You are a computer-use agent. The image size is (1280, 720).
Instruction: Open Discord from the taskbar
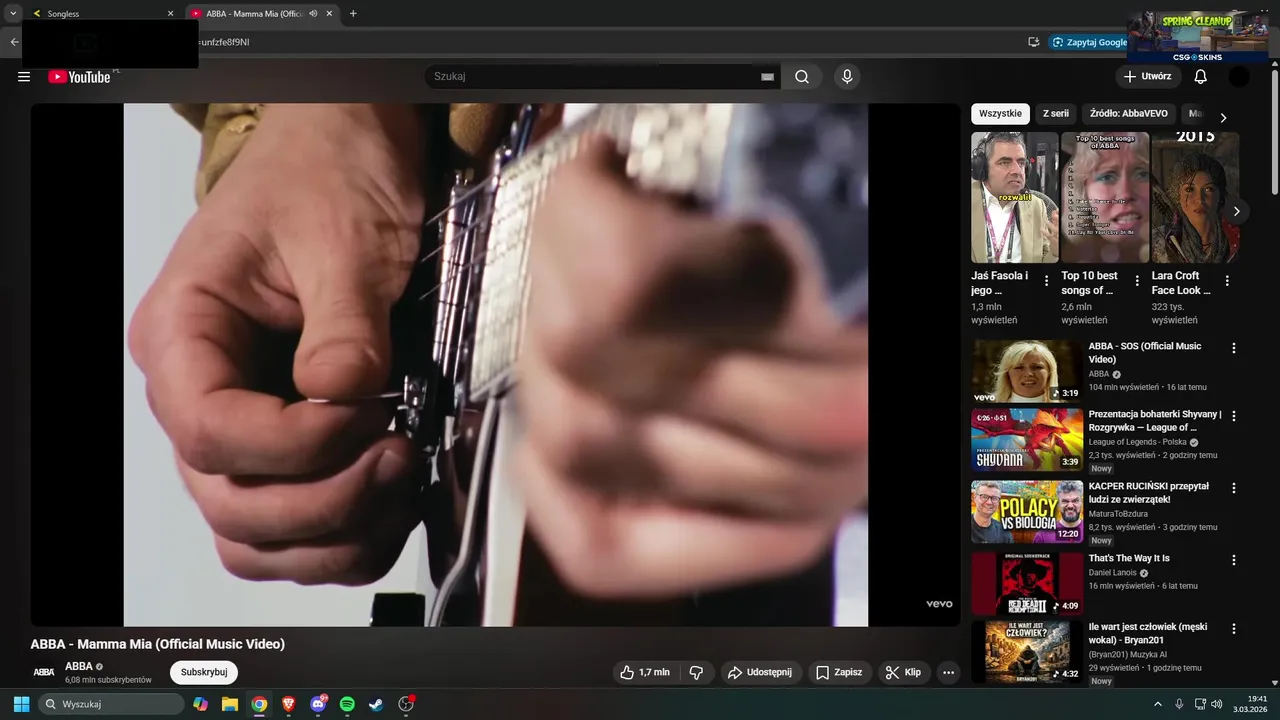pos(318,704)
